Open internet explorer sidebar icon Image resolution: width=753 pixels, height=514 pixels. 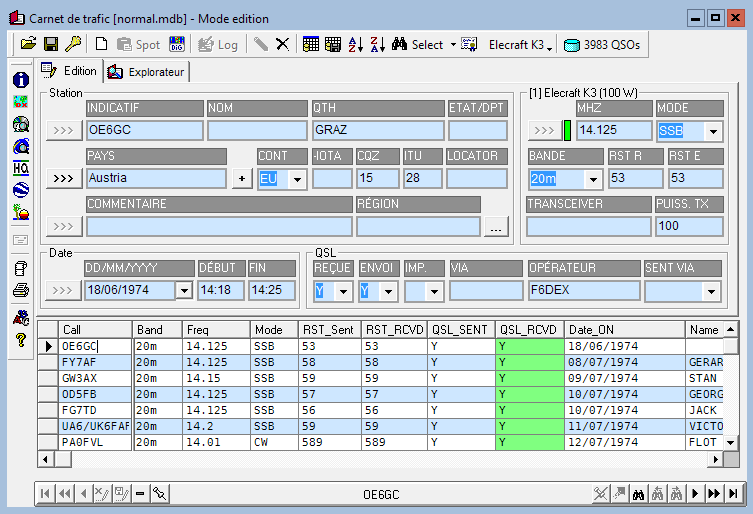point(21,146)
